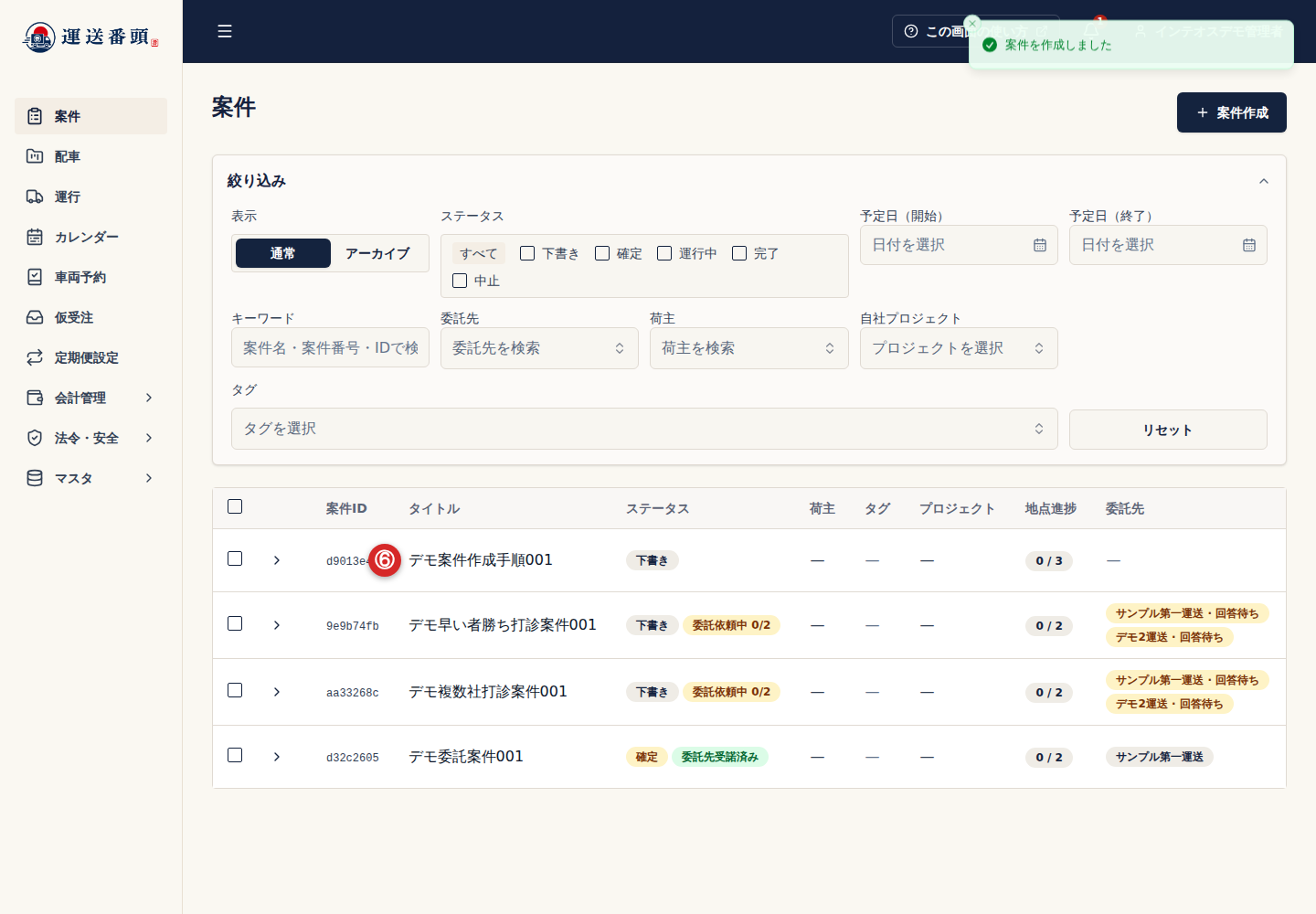Click calendar icon in 予定日（終了） field
Screen dimensions: 1316x914
click(x=1249, y=245)
